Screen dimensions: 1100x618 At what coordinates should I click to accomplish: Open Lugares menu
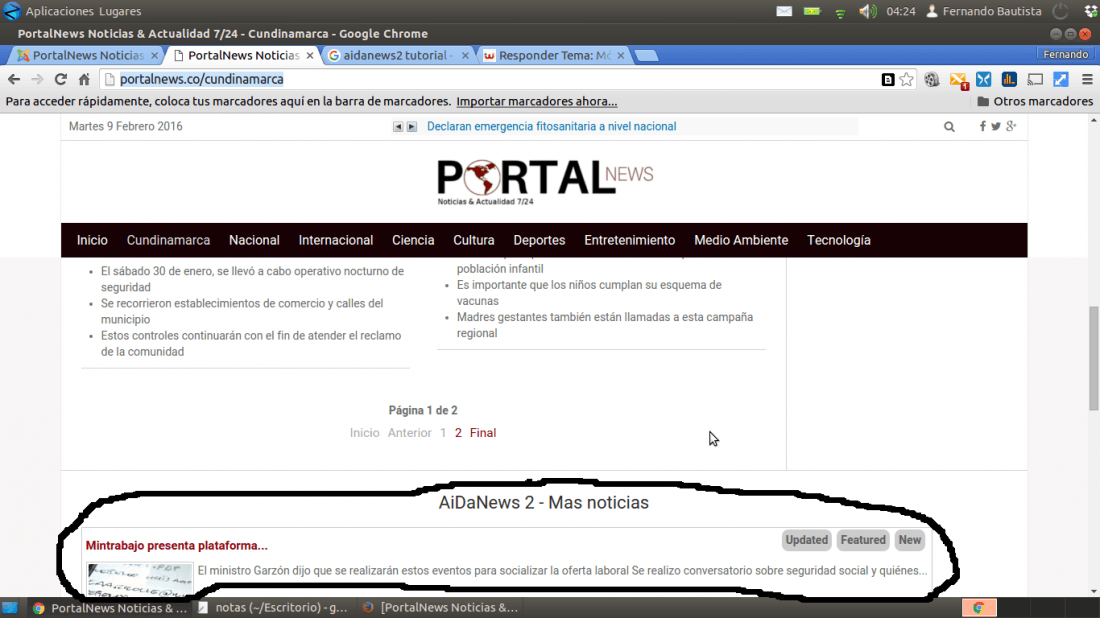click(120, 11)
